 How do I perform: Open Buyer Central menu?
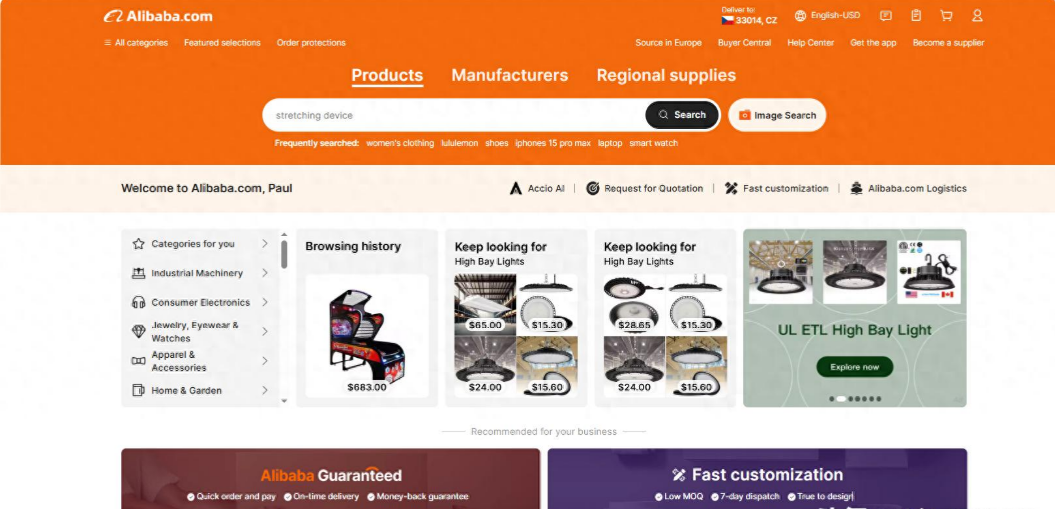tap(744, 42)
